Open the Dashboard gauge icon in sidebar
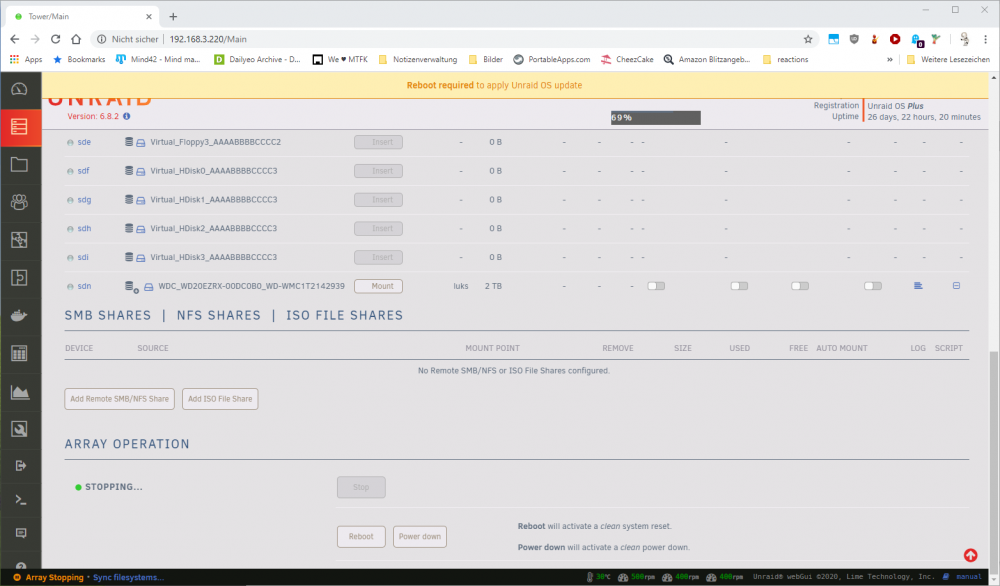1000x586 pixels. 19,89
